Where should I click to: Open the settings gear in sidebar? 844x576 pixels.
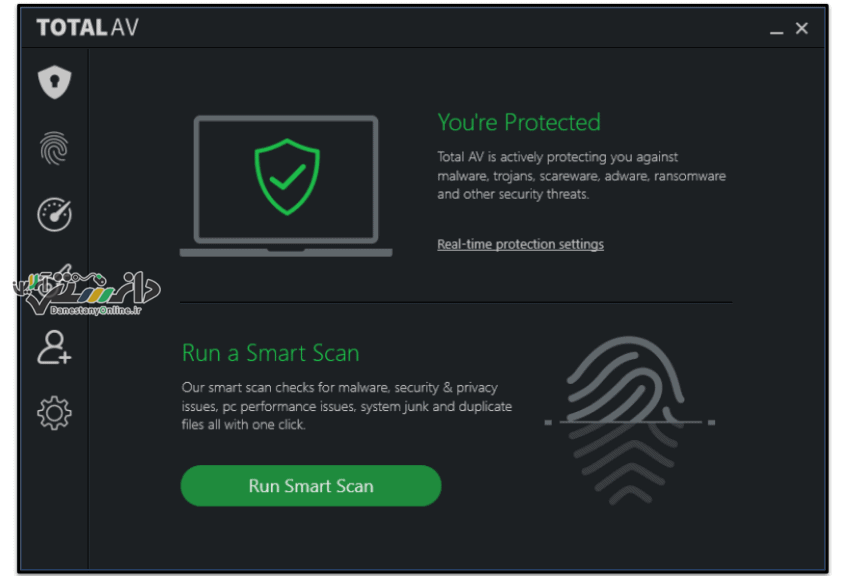click(54, 413)
